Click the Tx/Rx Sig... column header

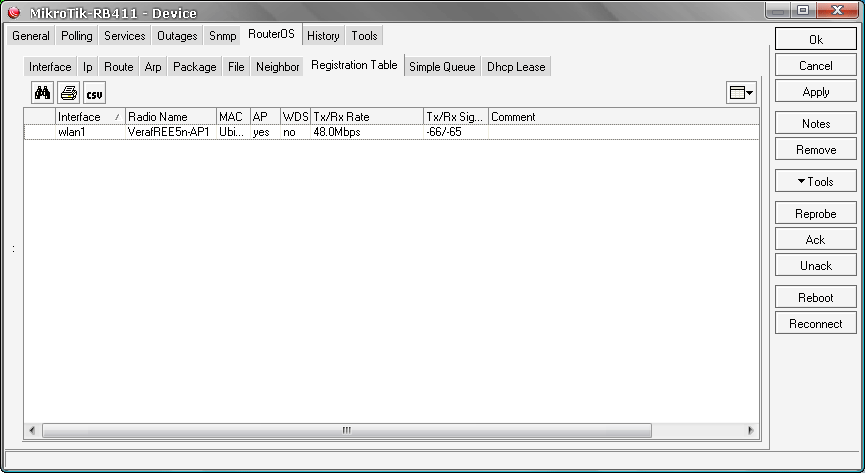tap(456, 116)
